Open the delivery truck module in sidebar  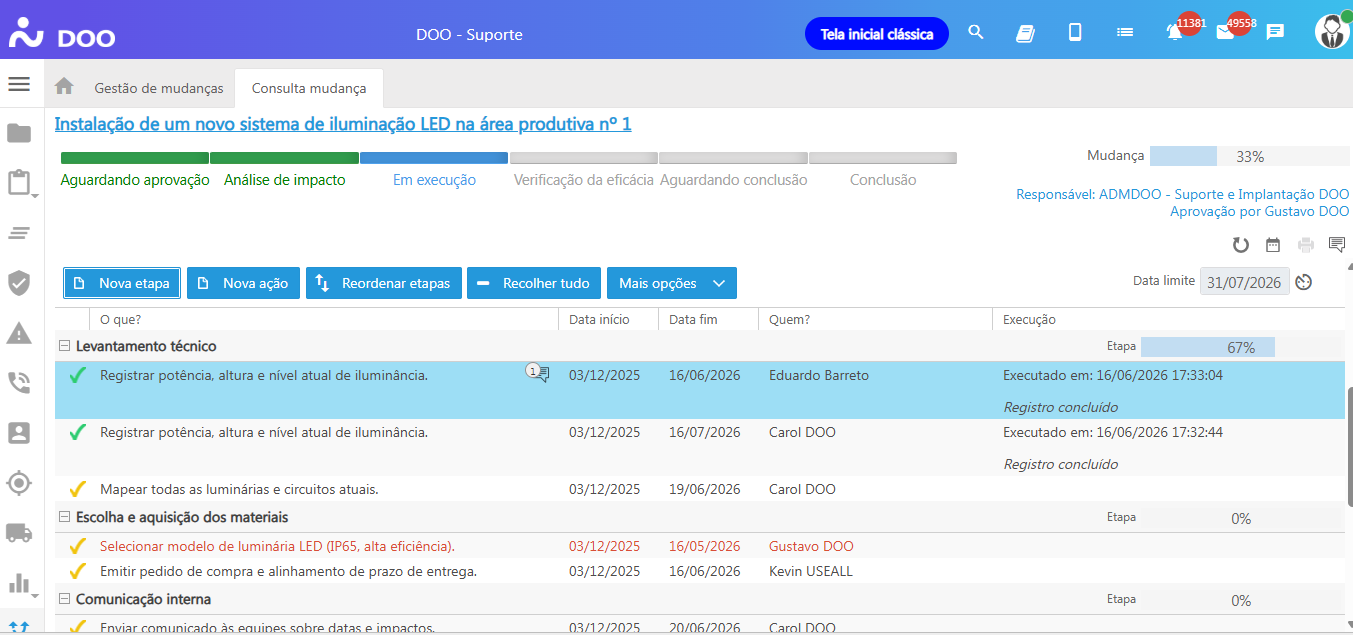tap(18, 533)
